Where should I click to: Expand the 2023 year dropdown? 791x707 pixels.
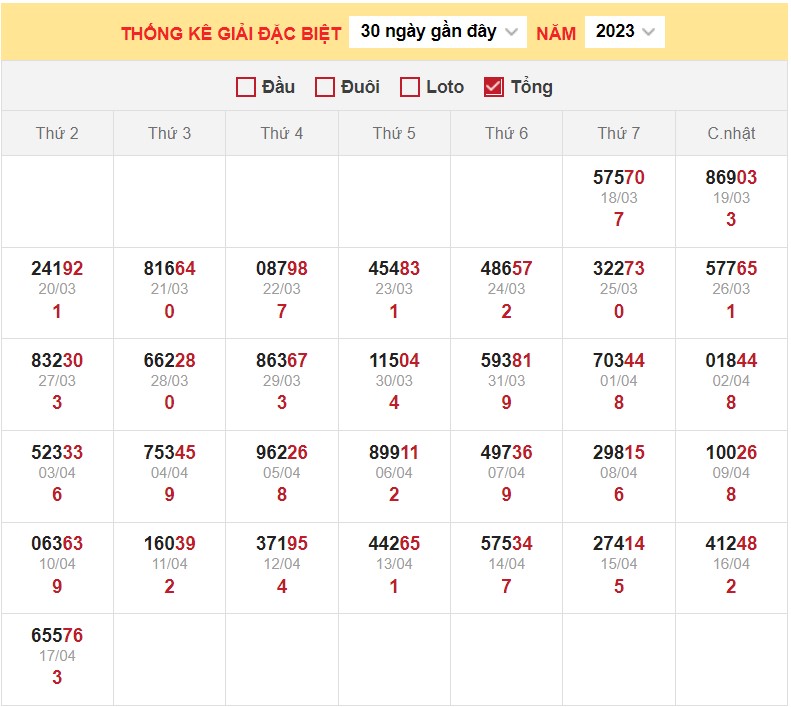point(624,32)
